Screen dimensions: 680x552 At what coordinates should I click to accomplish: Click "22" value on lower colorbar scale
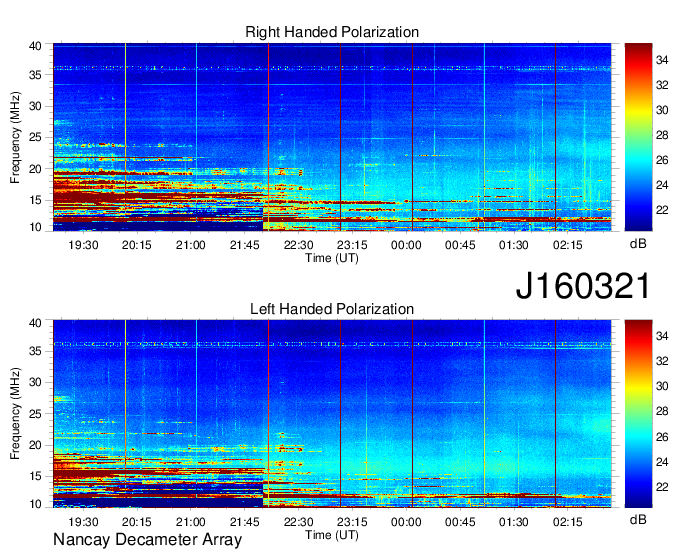662,487
